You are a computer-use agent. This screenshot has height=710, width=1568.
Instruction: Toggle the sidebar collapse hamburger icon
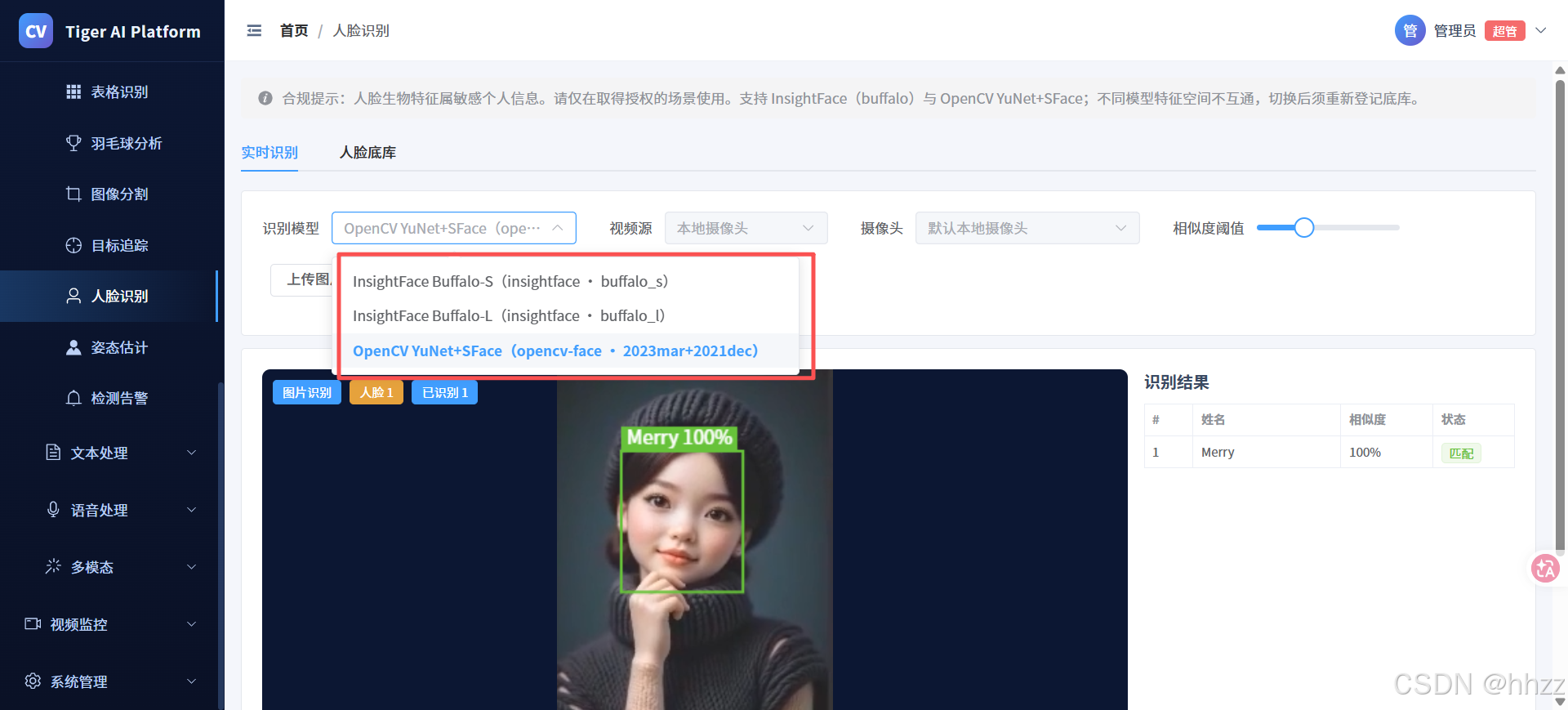click(254, 30)
